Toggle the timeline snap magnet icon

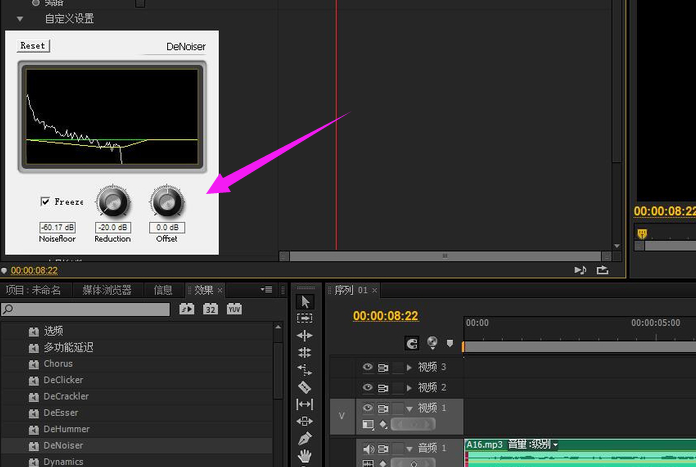coord(412,343)
